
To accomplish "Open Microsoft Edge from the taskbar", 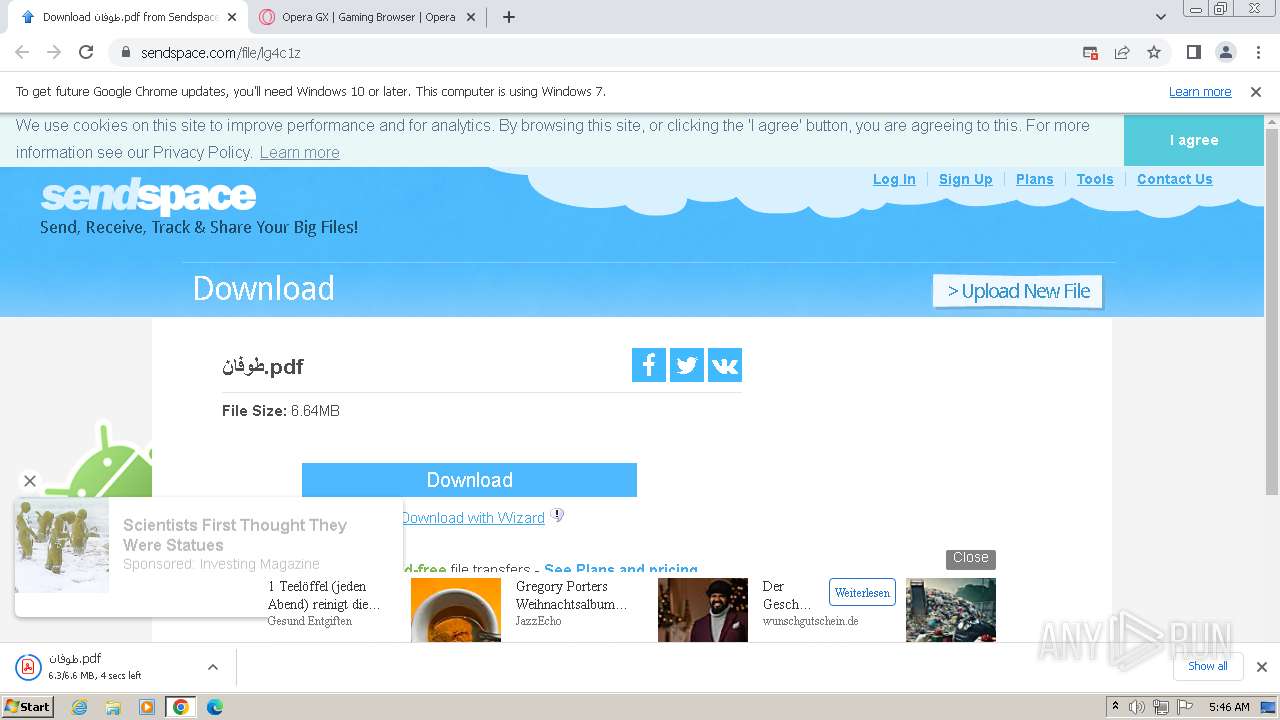I will (215, 707).
